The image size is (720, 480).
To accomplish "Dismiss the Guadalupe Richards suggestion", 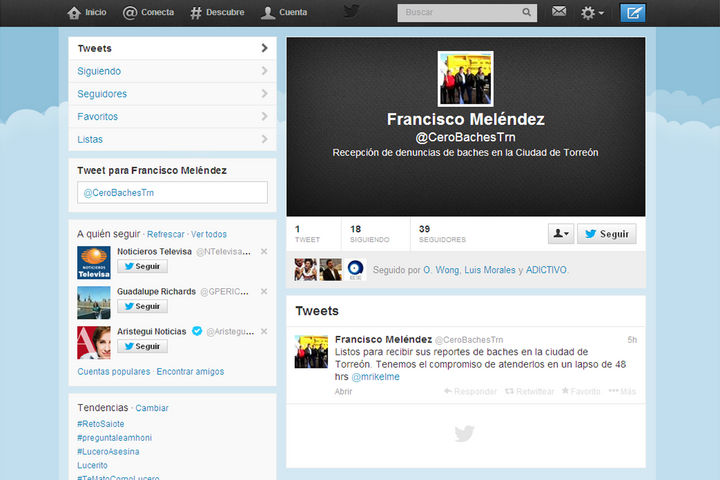I will coord(264,291).
